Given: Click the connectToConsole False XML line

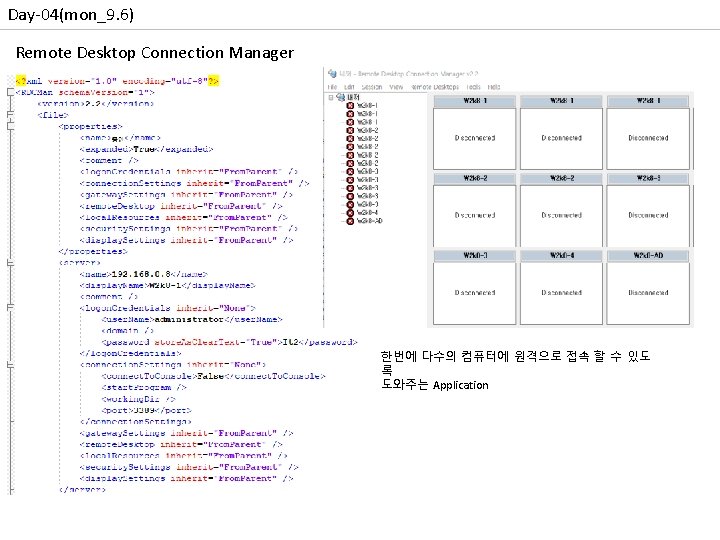Looking at the screenshot, I should [x=213, y=376].
